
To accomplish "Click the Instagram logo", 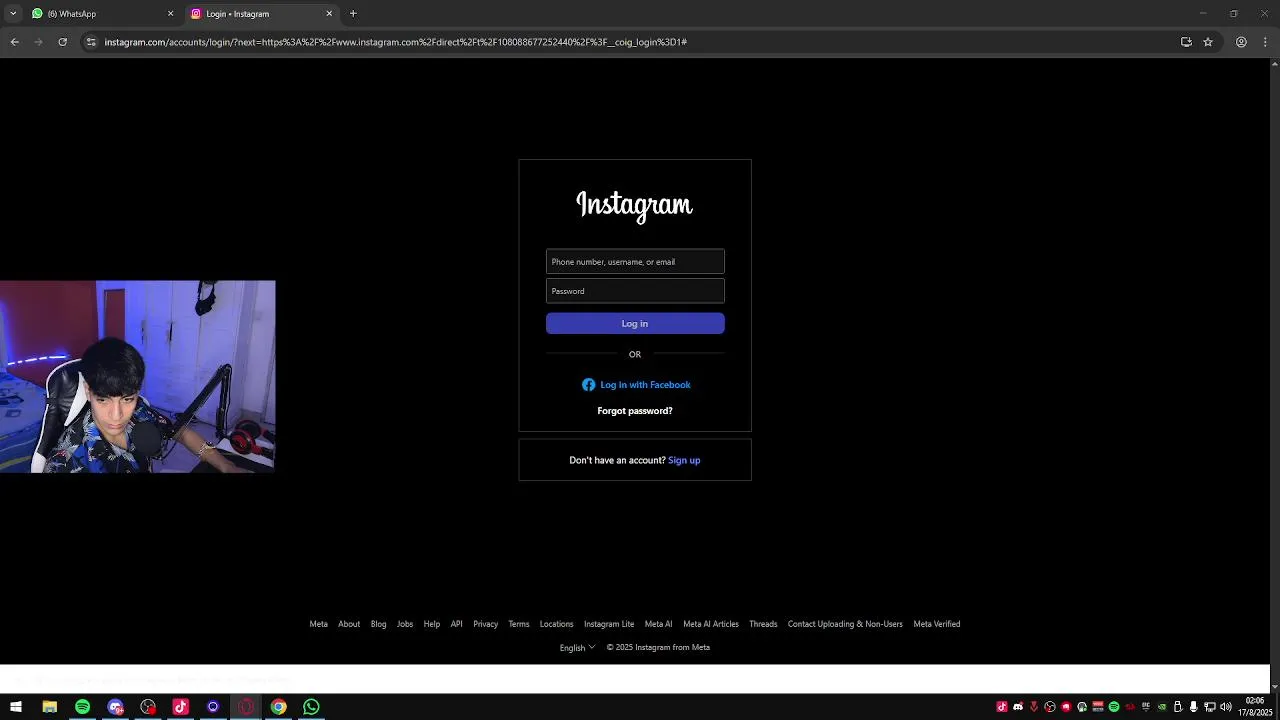I will (x=634, y=205).
